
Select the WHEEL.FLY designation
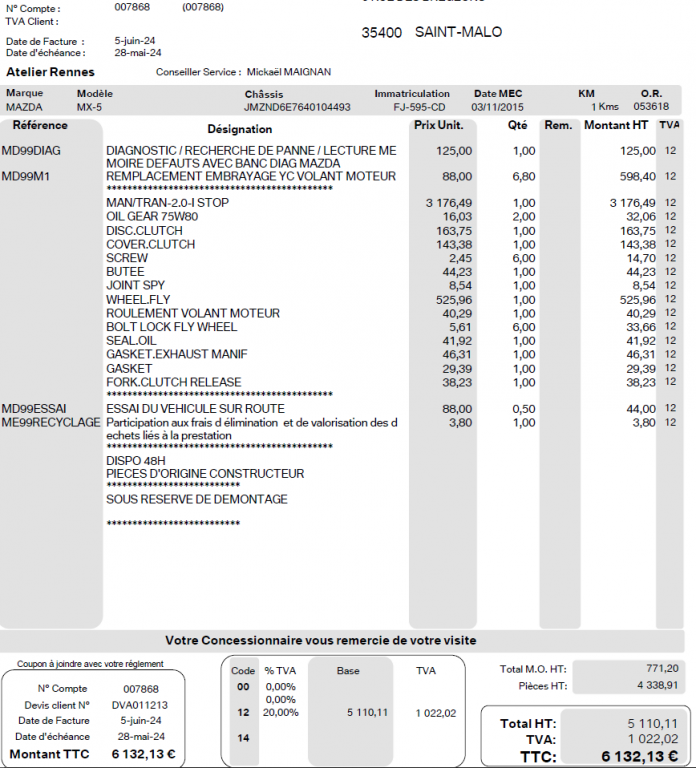[x=138, y=300]
